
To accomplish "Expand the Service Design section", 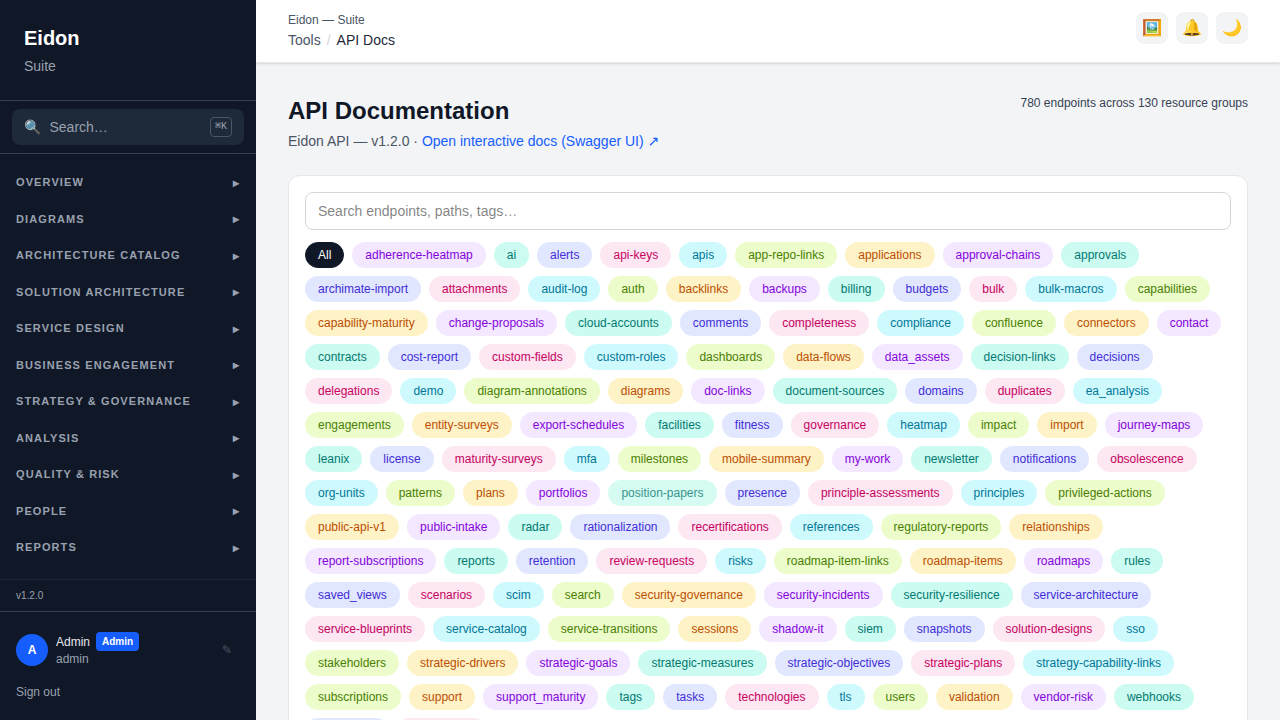I will click(128, 329).
